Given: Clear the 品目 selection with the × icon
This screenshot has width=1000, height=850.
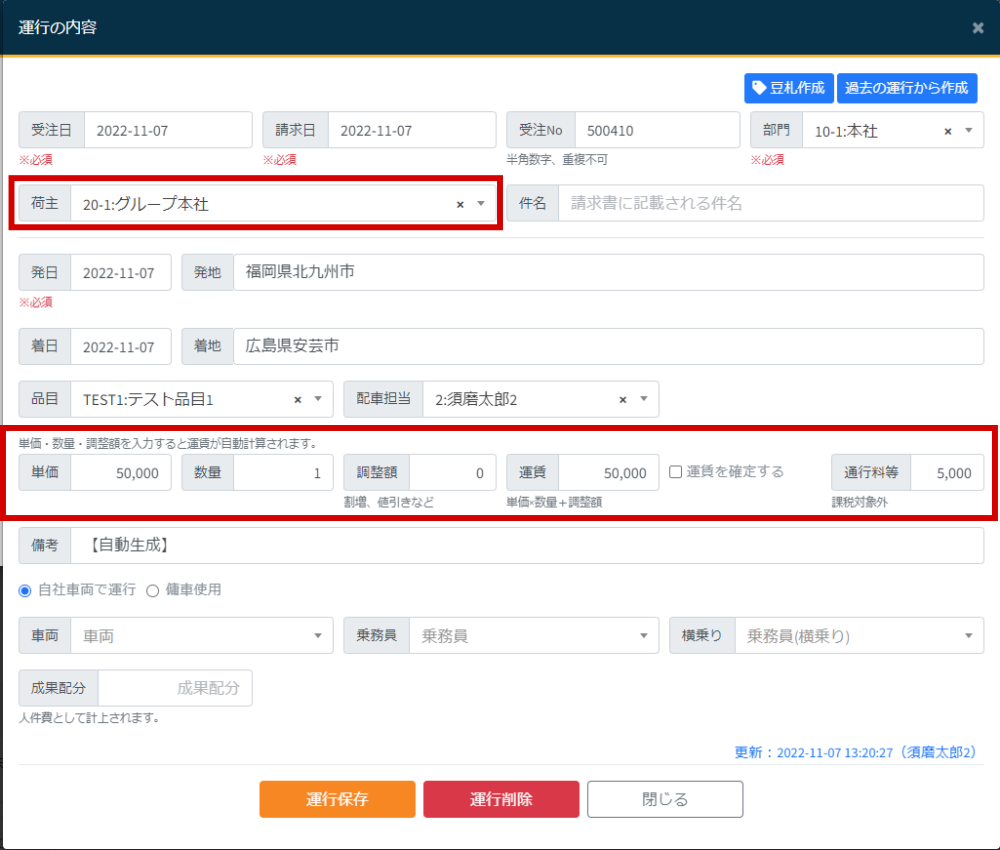Looking at the screenshot, I should 297,399.
